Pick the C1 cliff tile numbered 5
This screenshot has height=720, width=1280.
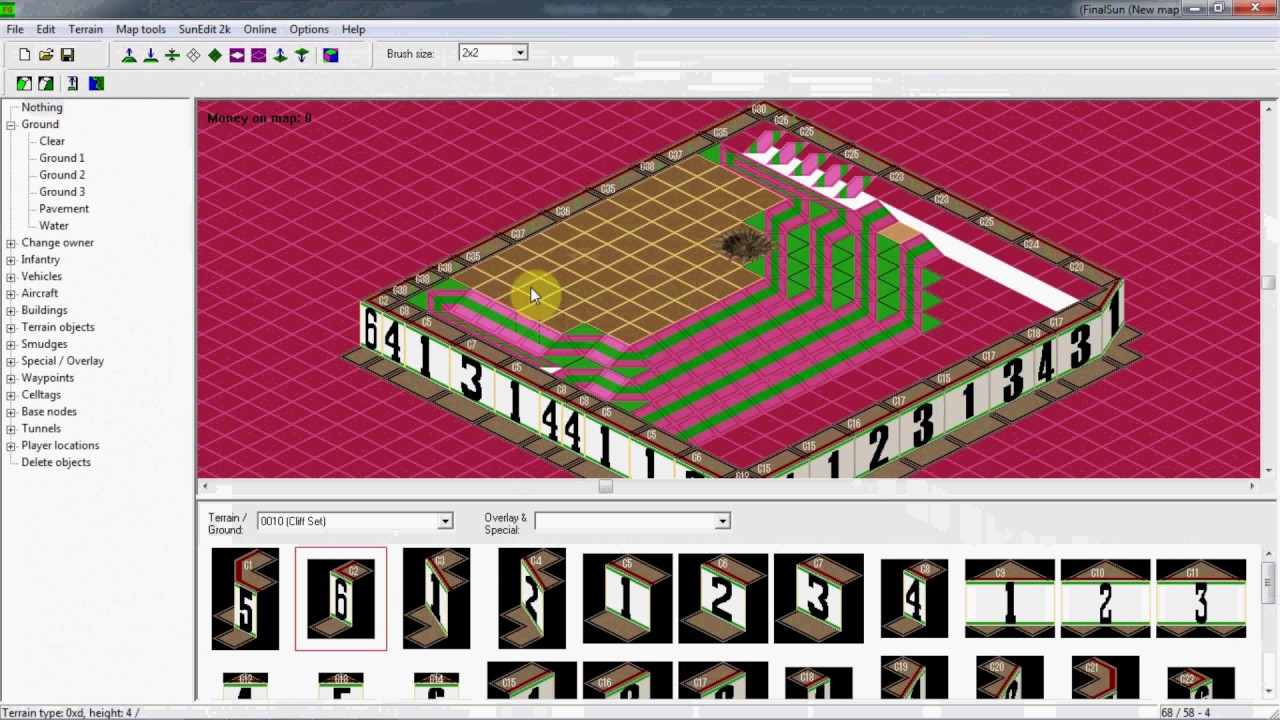[245, 599]
